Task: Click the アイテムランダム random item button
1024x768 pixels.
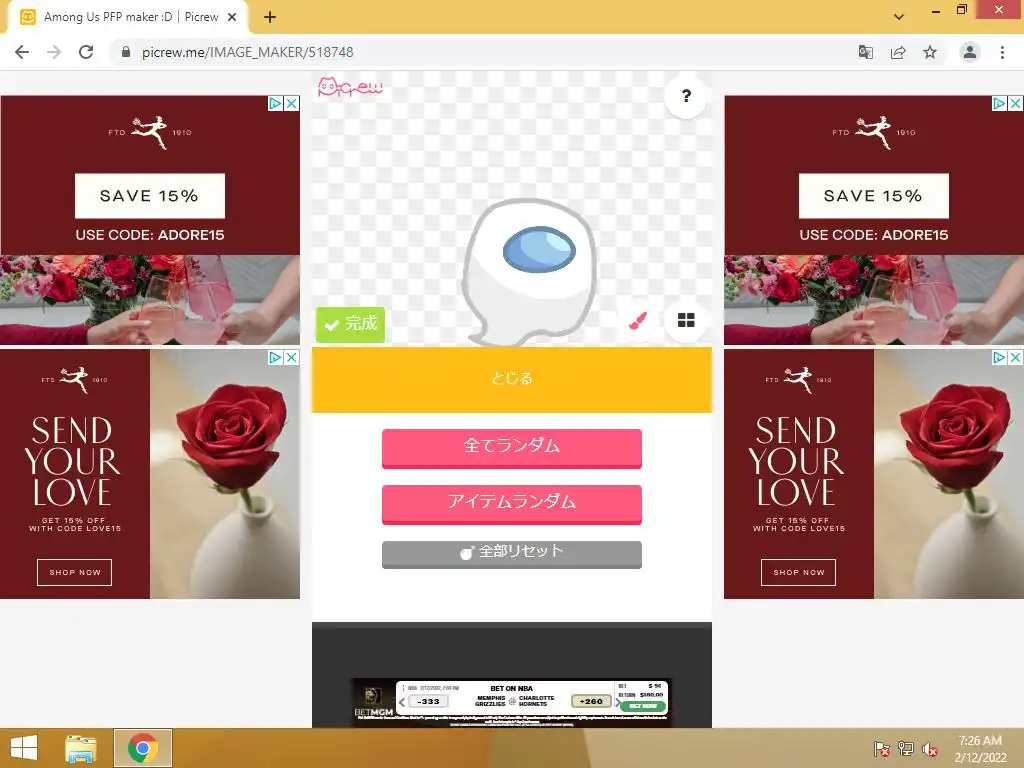Action: [512, 503]
